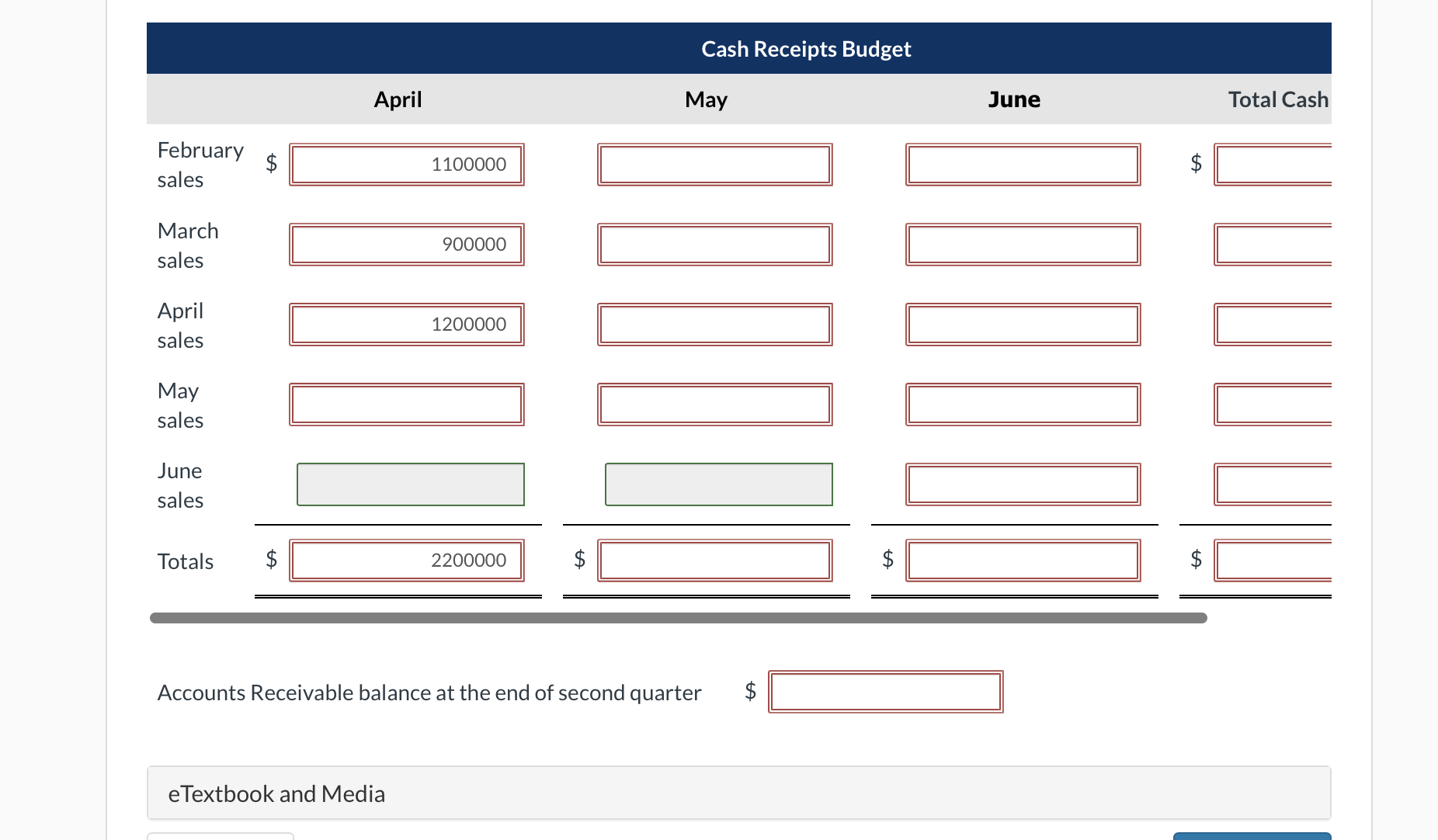Click the horizontal scrollbar under the budget table
The height and width of the screenshot is (840, 1438).
(679, 618)
